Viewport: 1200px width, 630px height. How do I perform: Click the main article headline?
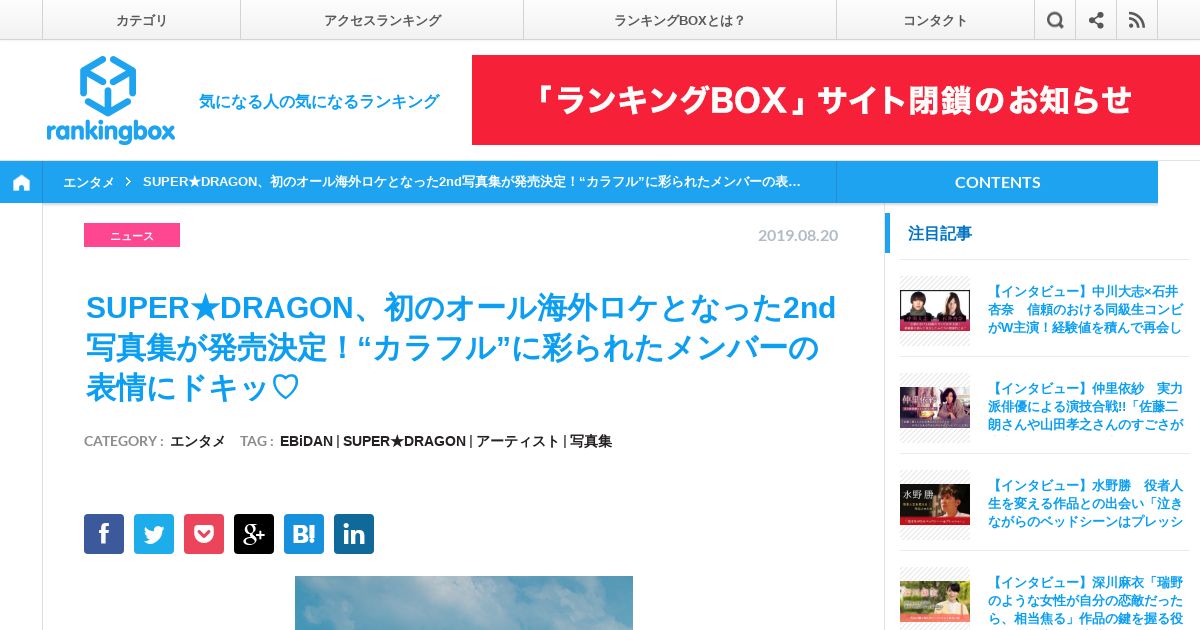pyautogui.click(x=461, y=348)
